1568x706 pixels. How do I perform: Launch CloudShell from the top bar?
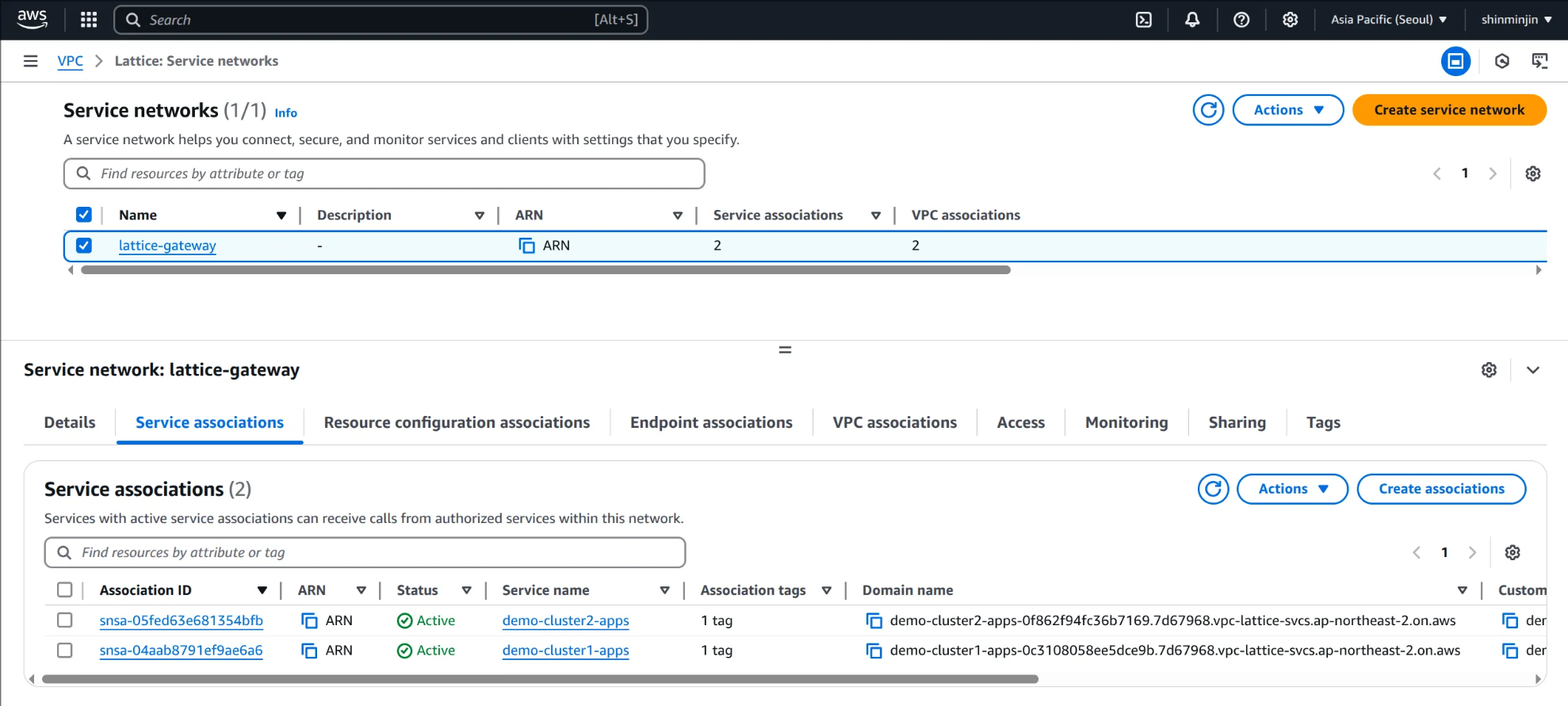click(x=1144, y=20)
